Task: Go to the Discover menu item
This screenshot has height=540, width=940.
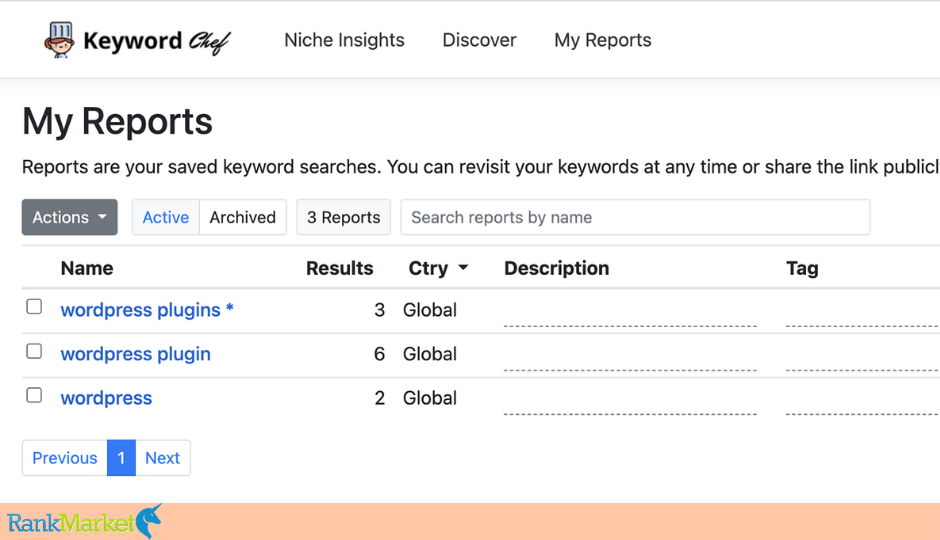Action: tap(479, 40)
